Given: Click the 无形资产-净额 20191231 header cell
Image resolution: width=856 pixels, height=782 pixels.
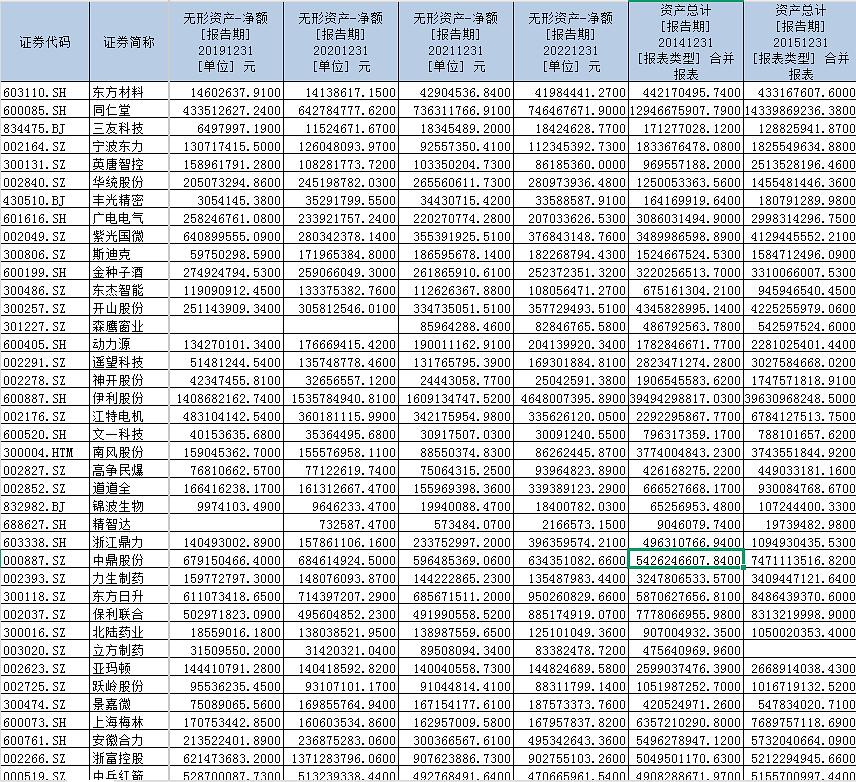Looking at the screenshot, I should [x=226, y=42].
